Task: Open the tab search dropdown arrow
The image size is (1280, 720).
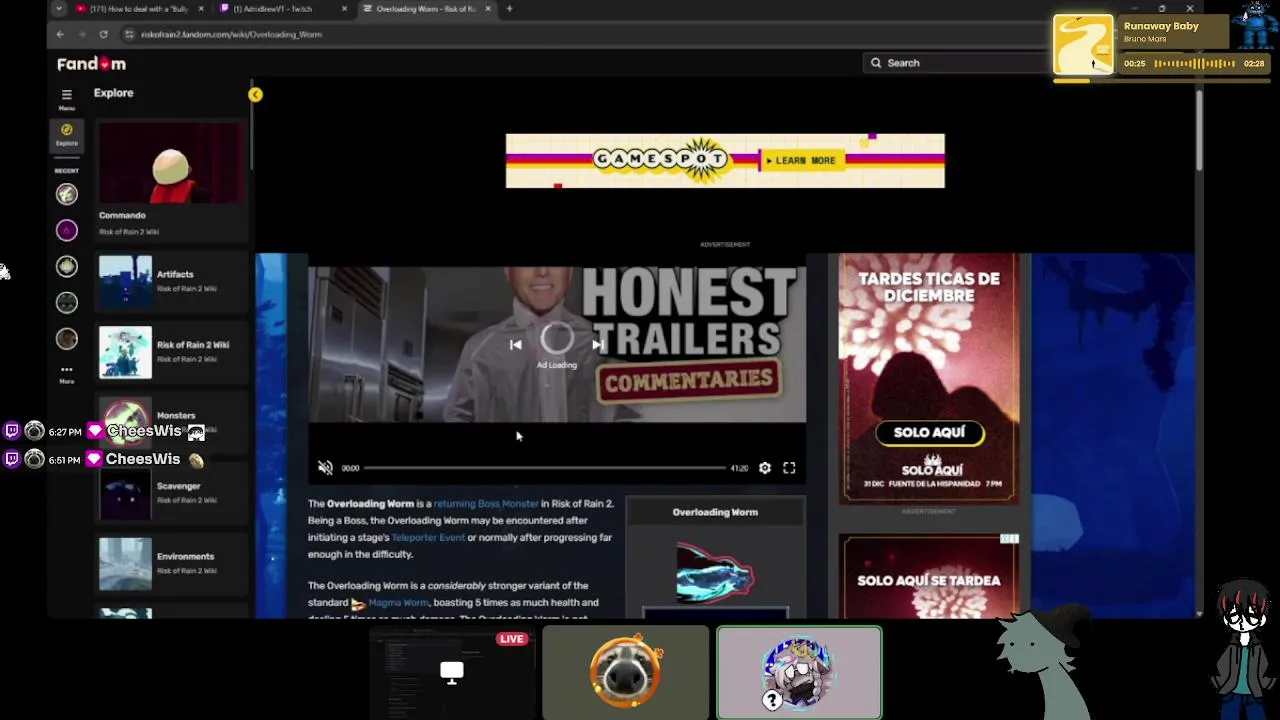Action: click(x=59, y=9)
